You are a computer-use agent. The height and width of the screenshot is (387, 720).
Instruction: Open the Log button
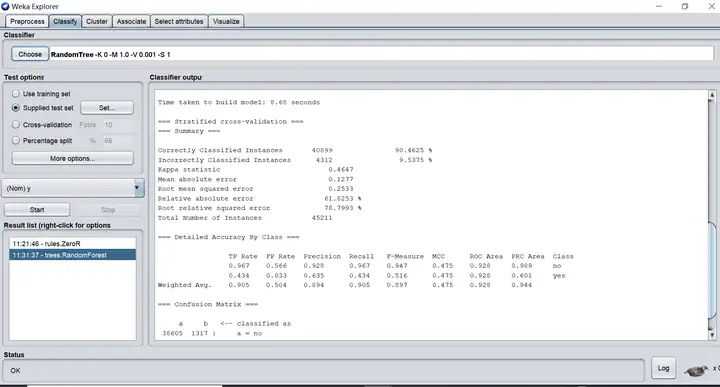pyautogui.click(x=664, y=368)
